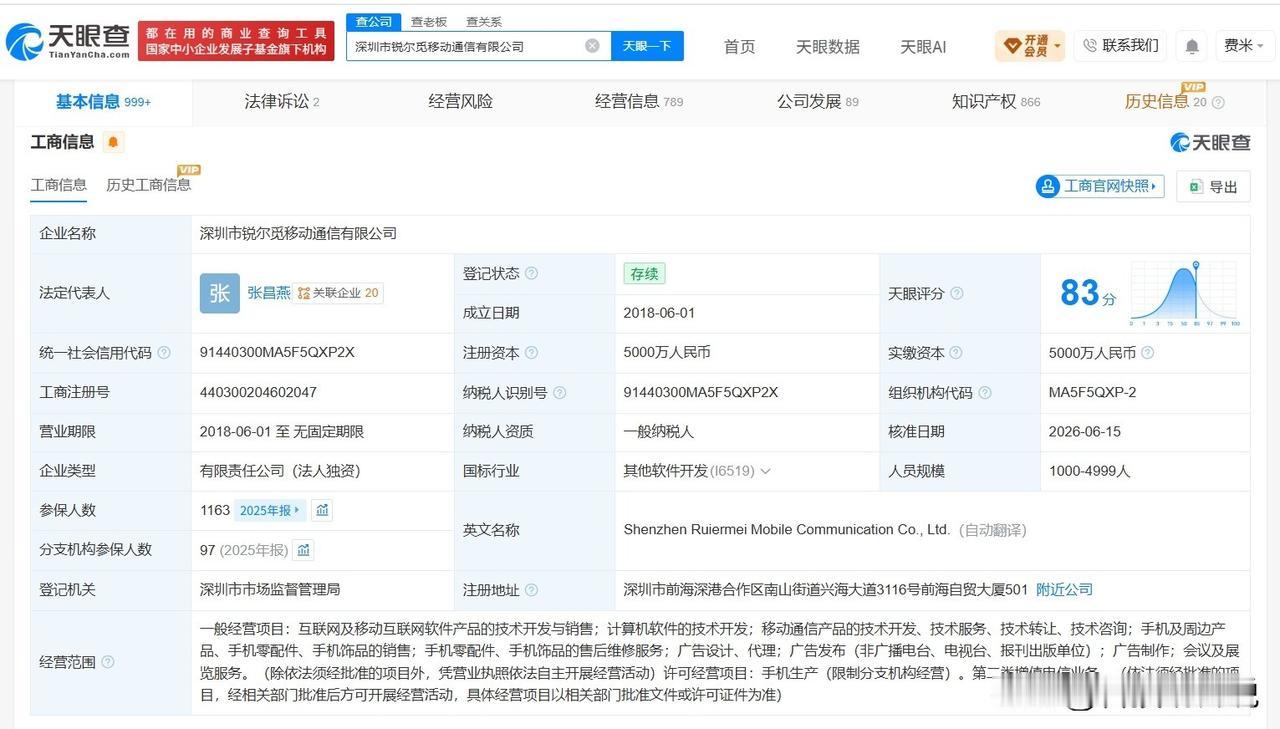1280x729 pixels.
Task: Select the 工商信息 sub-tab
Action: pos(59,185)
